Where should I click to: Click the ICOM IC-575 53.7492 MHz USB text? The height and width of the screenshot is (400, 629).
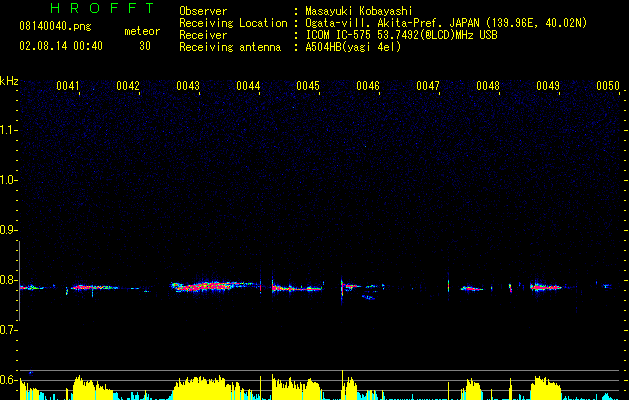pos(402,35)
